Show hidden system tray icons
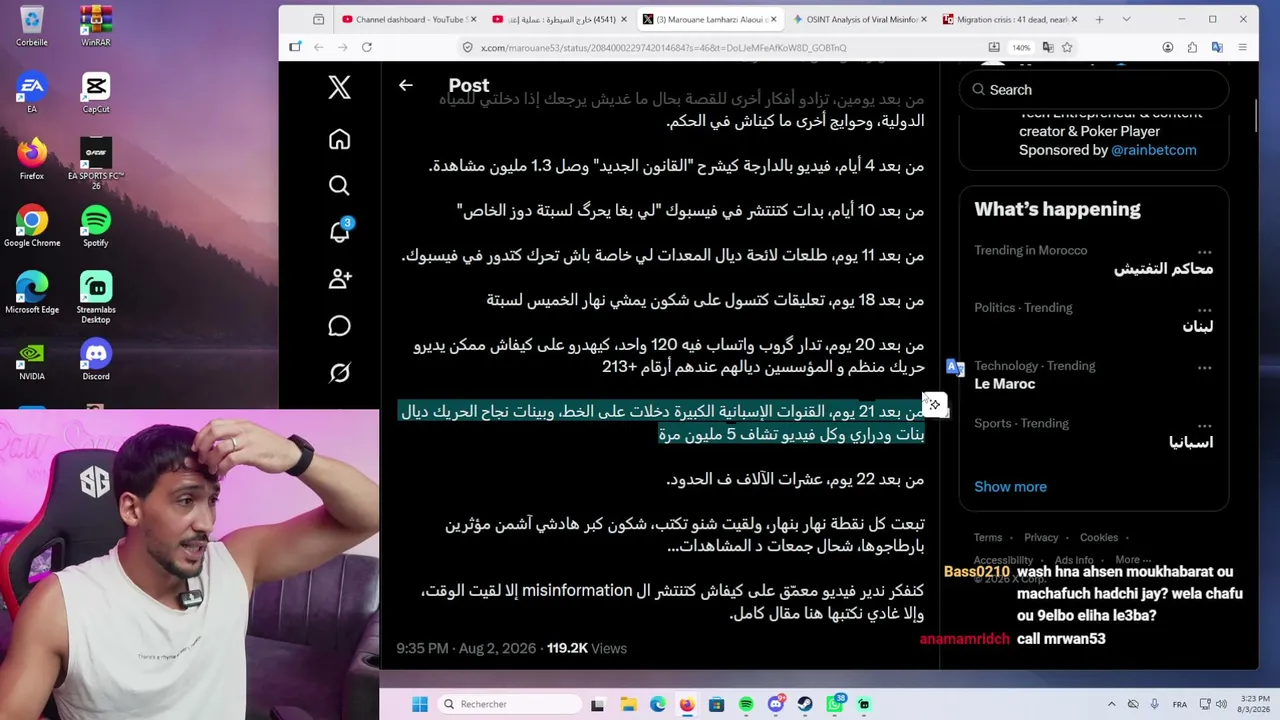This screenshot has width=1280, height=720. pos(1112,704)
